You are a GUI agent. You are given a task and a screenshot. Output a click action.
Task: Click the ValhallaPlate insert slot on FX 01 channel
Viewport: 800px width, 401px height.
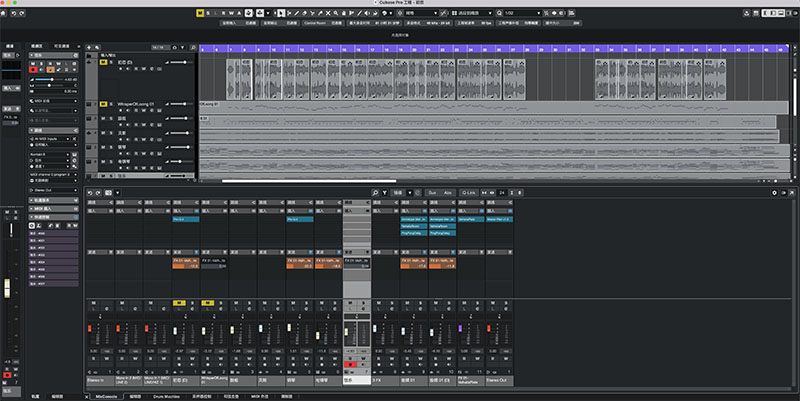[470, 219]
